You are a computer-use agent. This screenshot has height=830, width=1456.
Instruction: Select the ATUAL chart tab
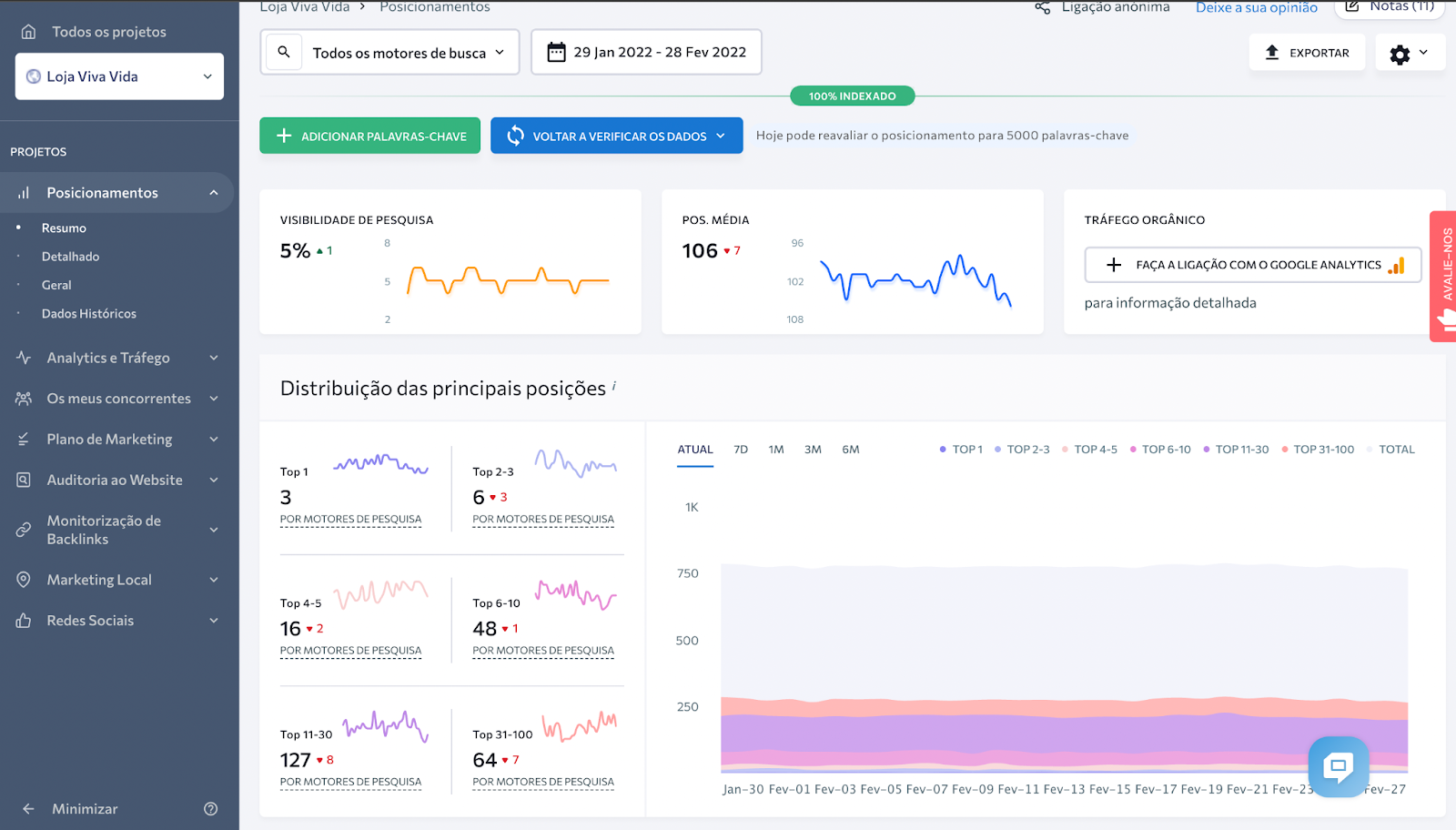695,450
